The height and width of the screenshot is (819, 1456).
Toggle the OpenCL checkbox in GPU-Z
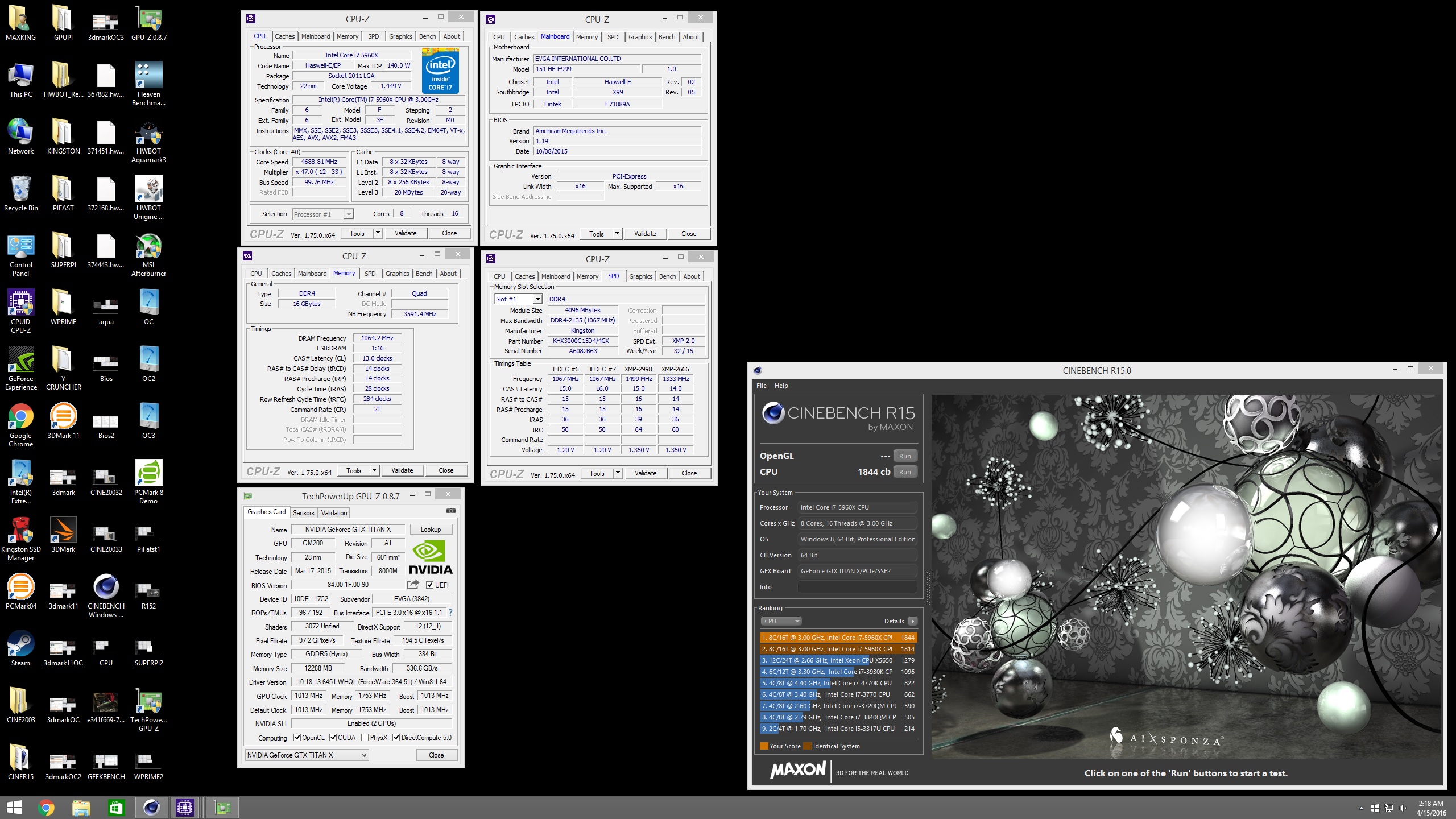(297, 738)
